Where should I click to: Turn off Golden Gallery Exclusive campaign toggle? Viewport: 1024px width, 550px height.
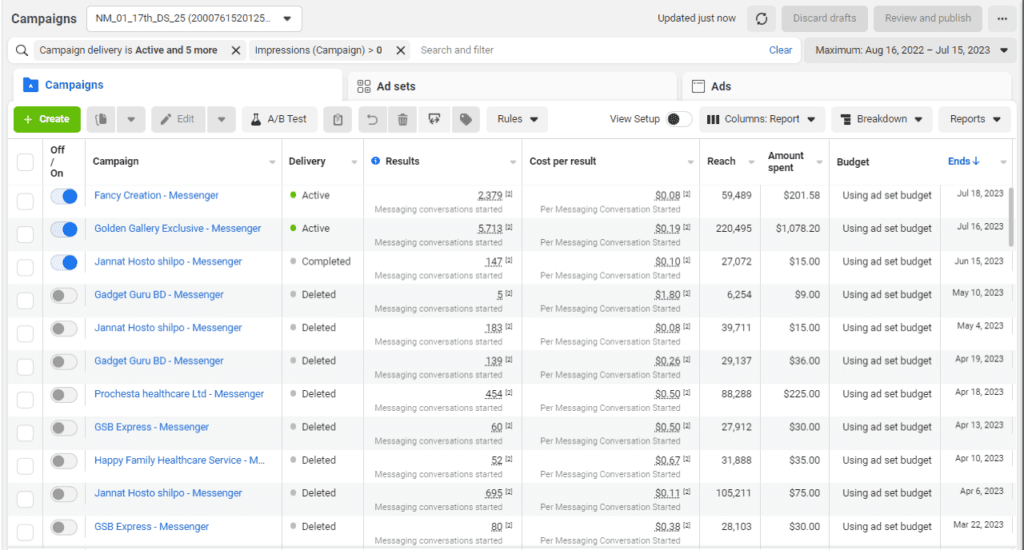point(64,229)
